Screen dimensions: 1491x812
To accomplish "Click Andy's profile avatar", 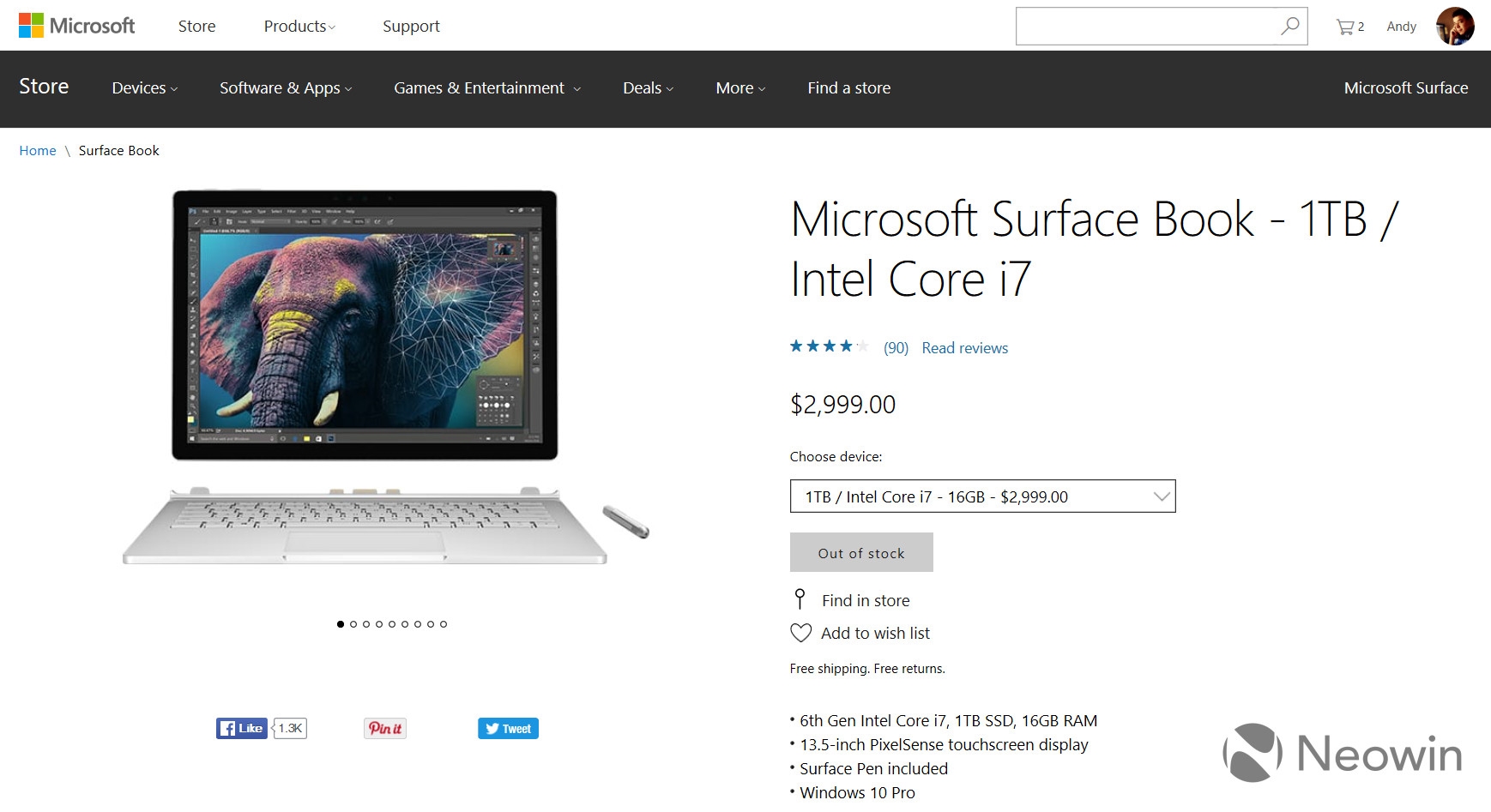I will [1454, 27].
